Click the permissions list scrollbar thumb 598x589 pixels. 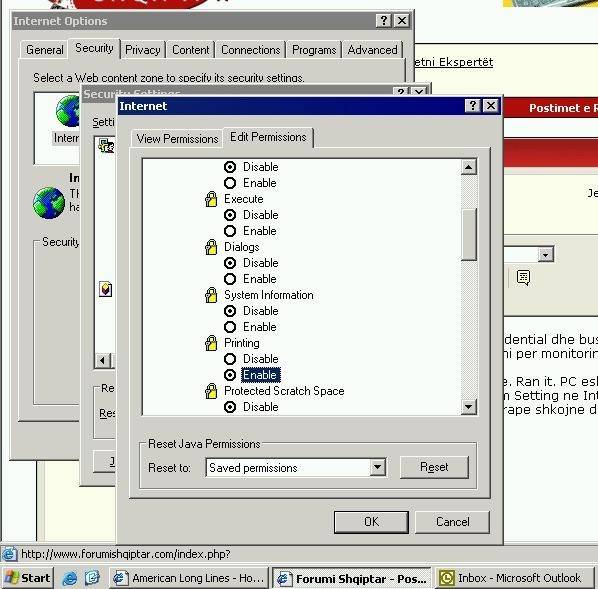[468, 235]
